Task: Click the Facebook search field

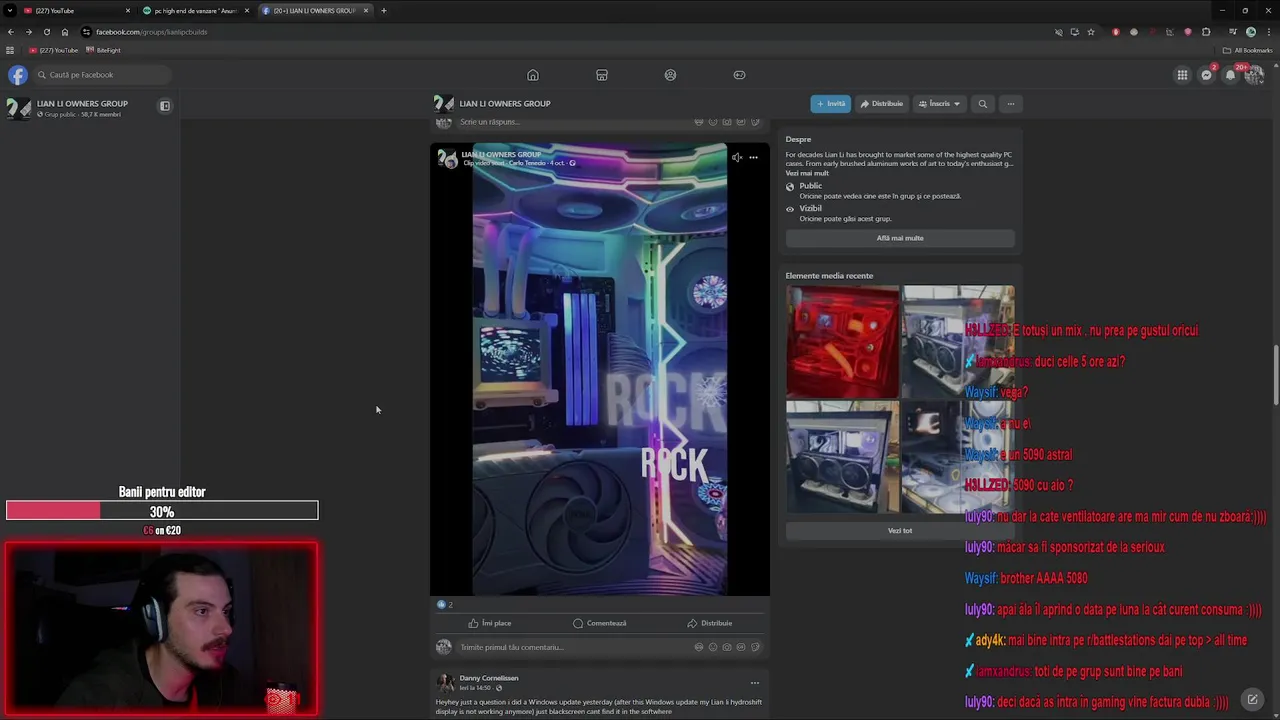Action: pos(104,75)
